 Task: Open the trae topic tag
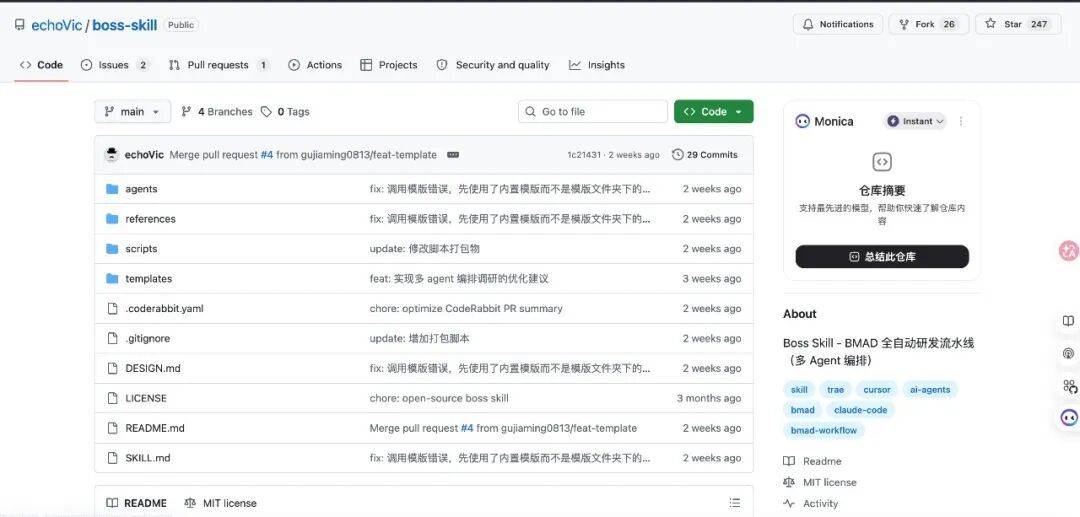tap(835, 390)
